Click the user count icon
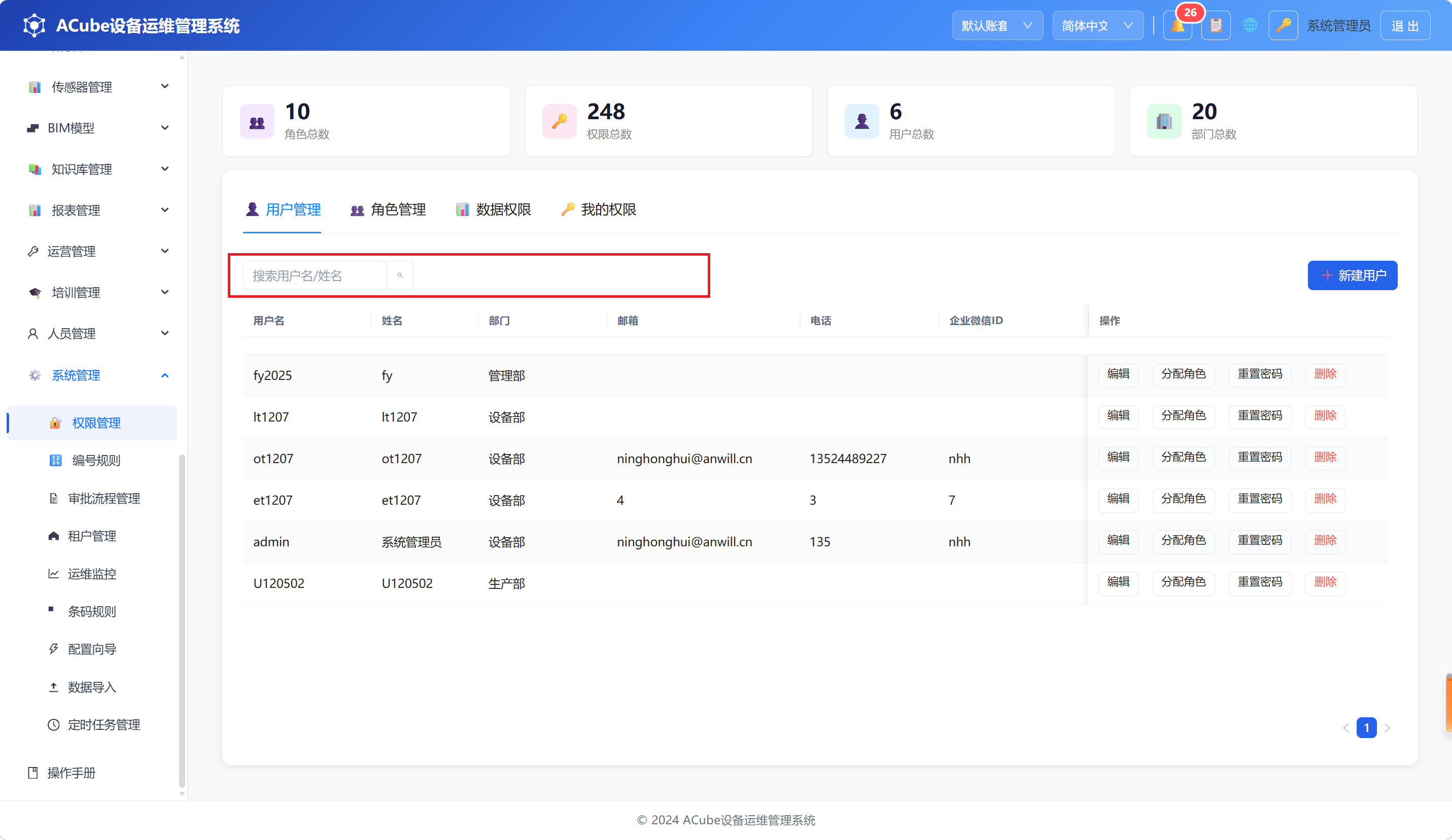This screenshot has height=840, width=1452. (862, 122)
